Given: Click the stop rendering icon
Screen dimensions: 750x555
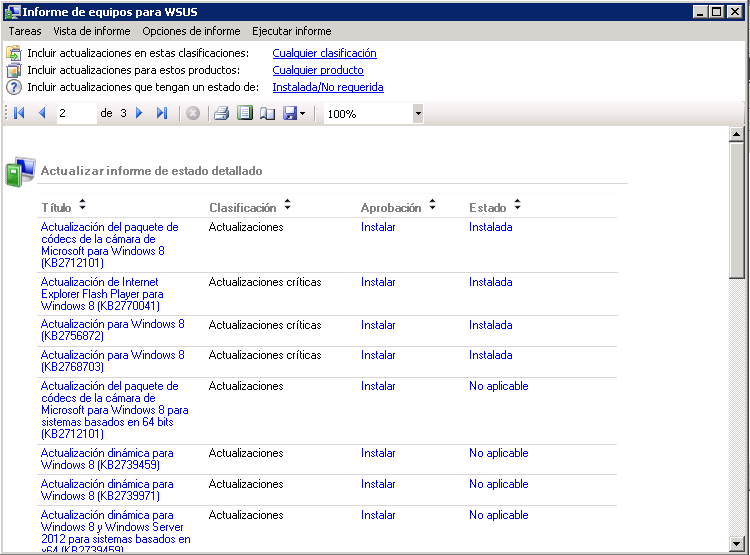Looking at the screenshot, I should (193, 113).
